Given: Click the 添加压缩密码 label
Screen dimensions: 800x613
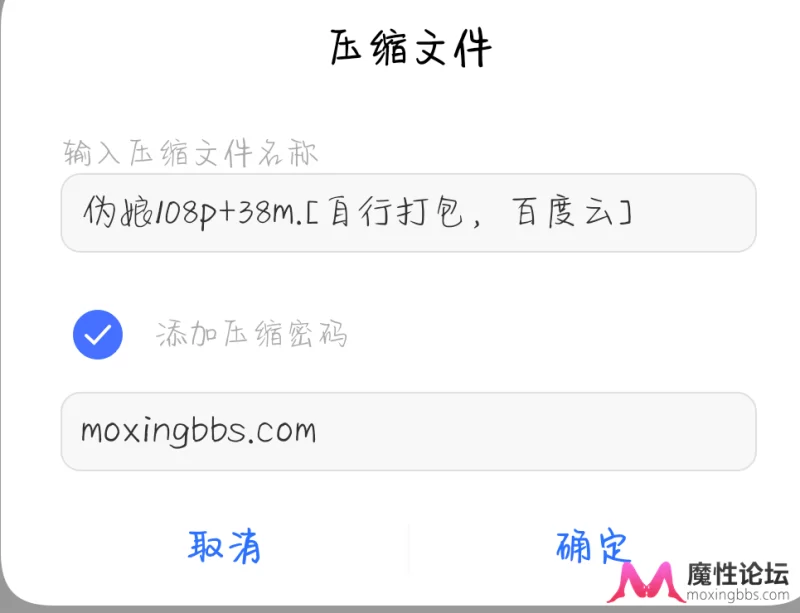Looking at the screenshot, I should point(252,334).
